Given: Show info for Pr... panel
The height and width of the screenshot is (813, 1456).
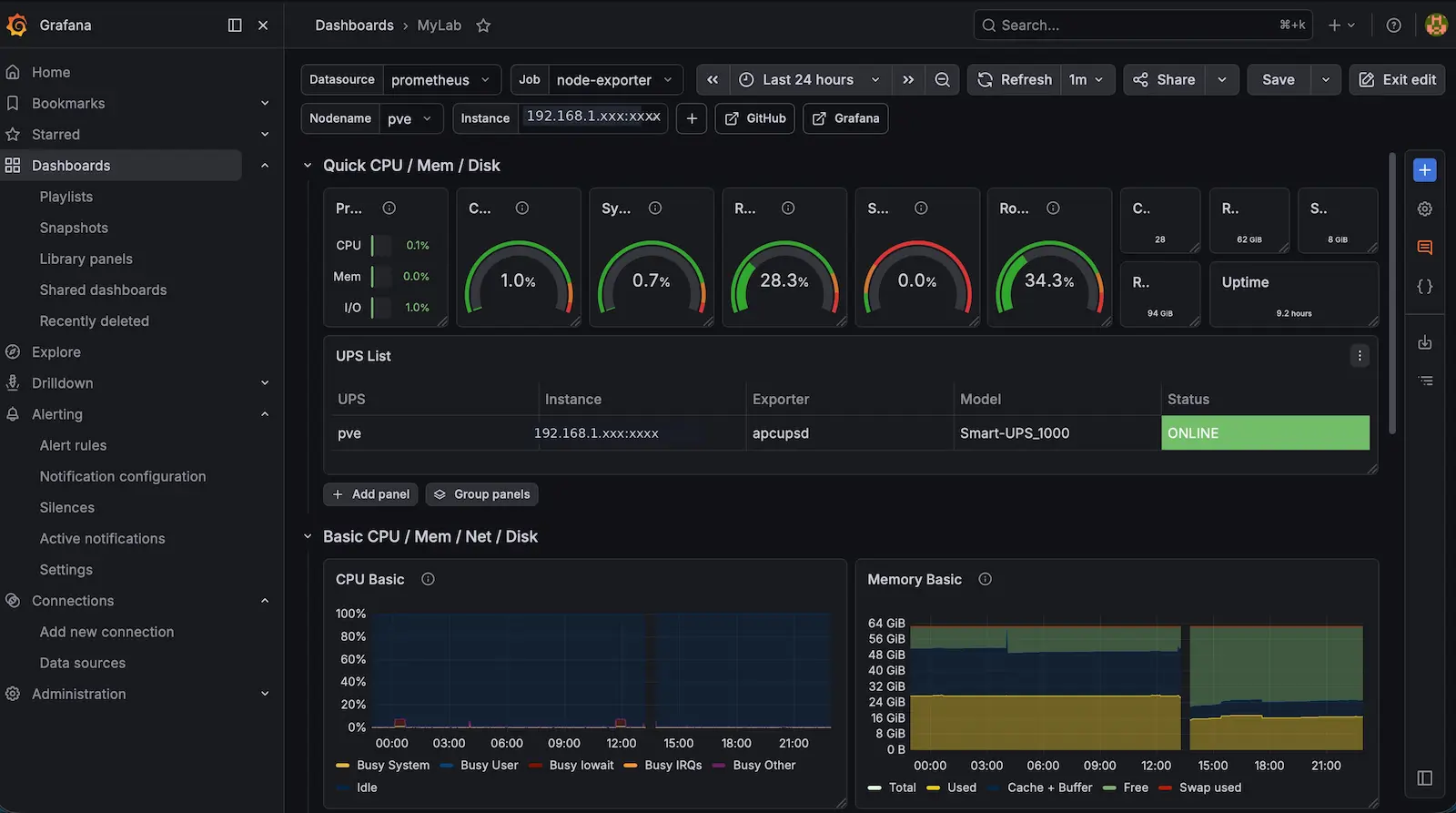Looking at the screenshot, I should tap(389, 208).
